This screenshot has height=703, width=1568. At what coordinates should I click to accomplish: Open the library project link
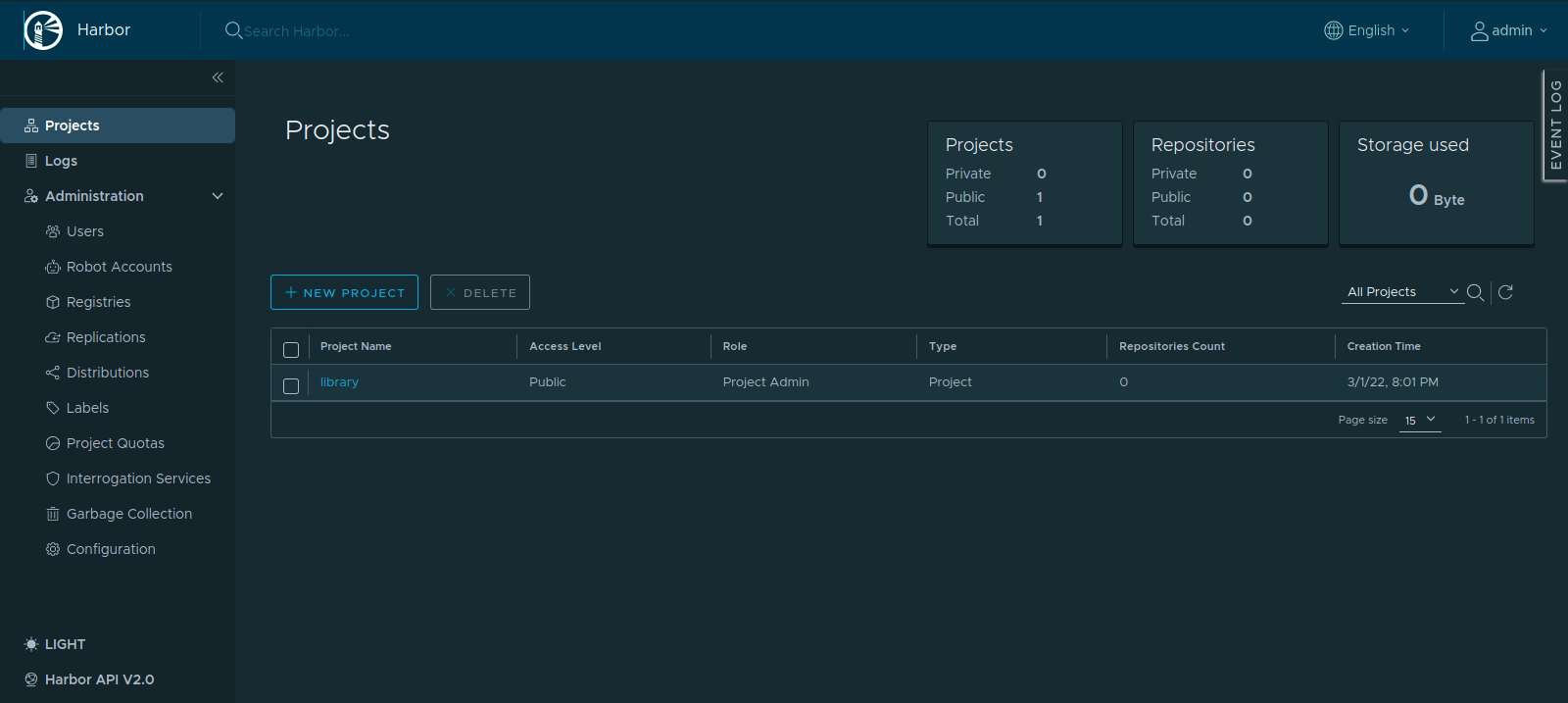[339, 382]
